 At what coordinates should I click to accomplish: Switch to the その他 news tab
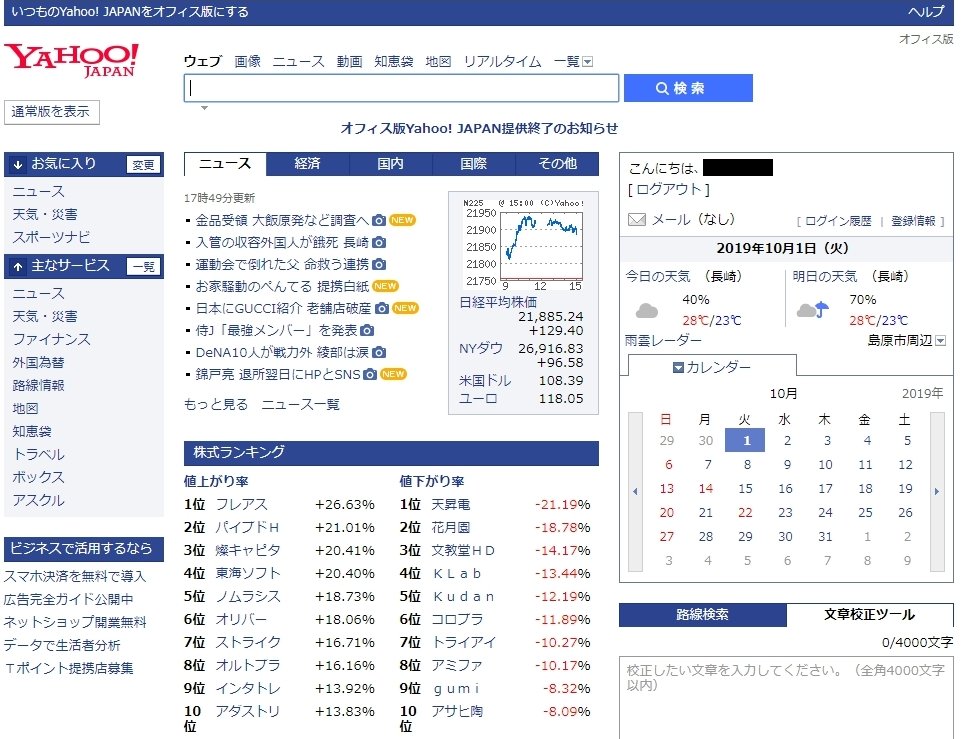pyautogui.click(x=557, y=164)
